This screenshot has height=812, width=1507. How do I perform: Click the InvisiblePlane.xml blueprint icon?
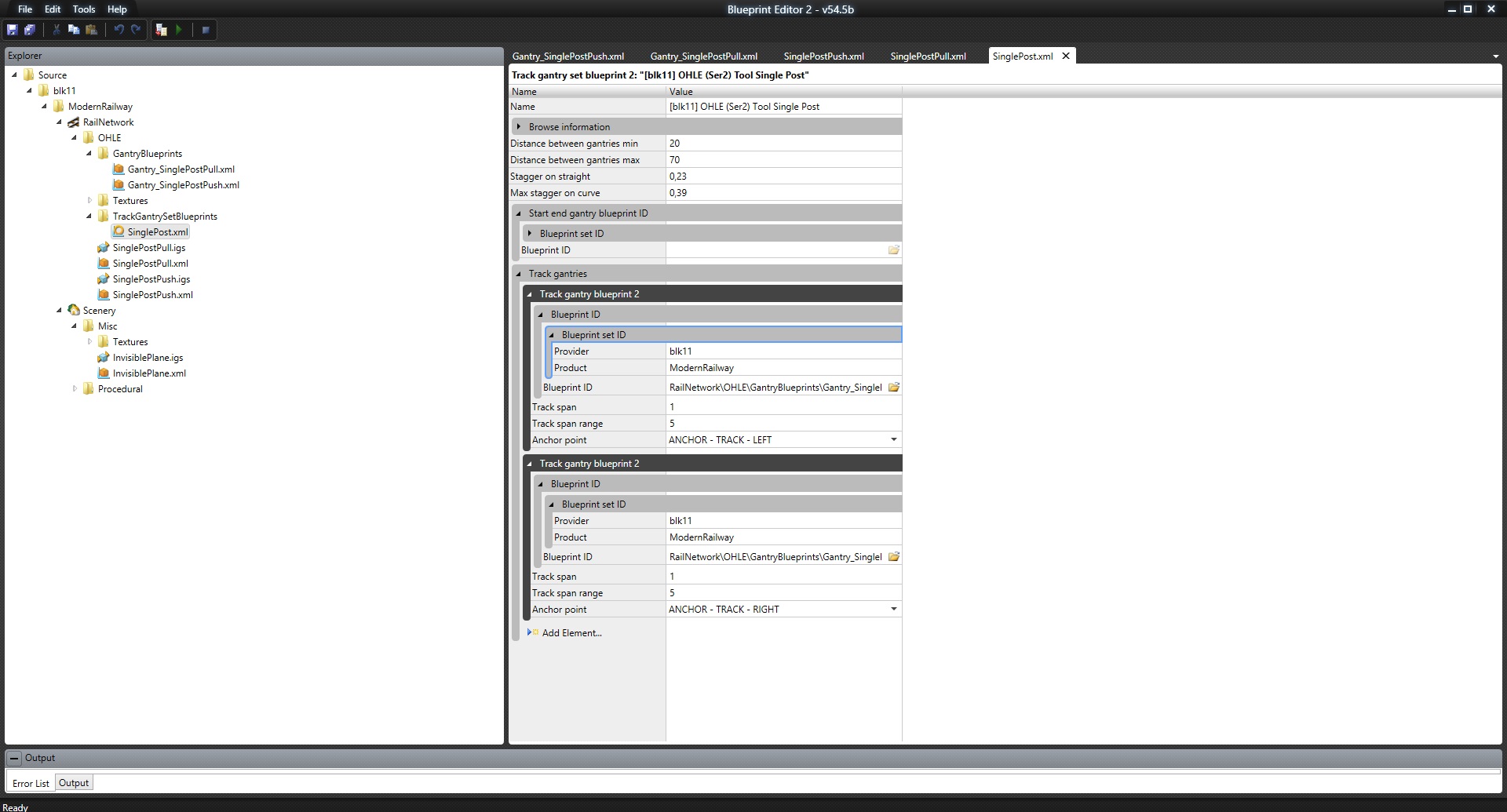tap(104, 373)
